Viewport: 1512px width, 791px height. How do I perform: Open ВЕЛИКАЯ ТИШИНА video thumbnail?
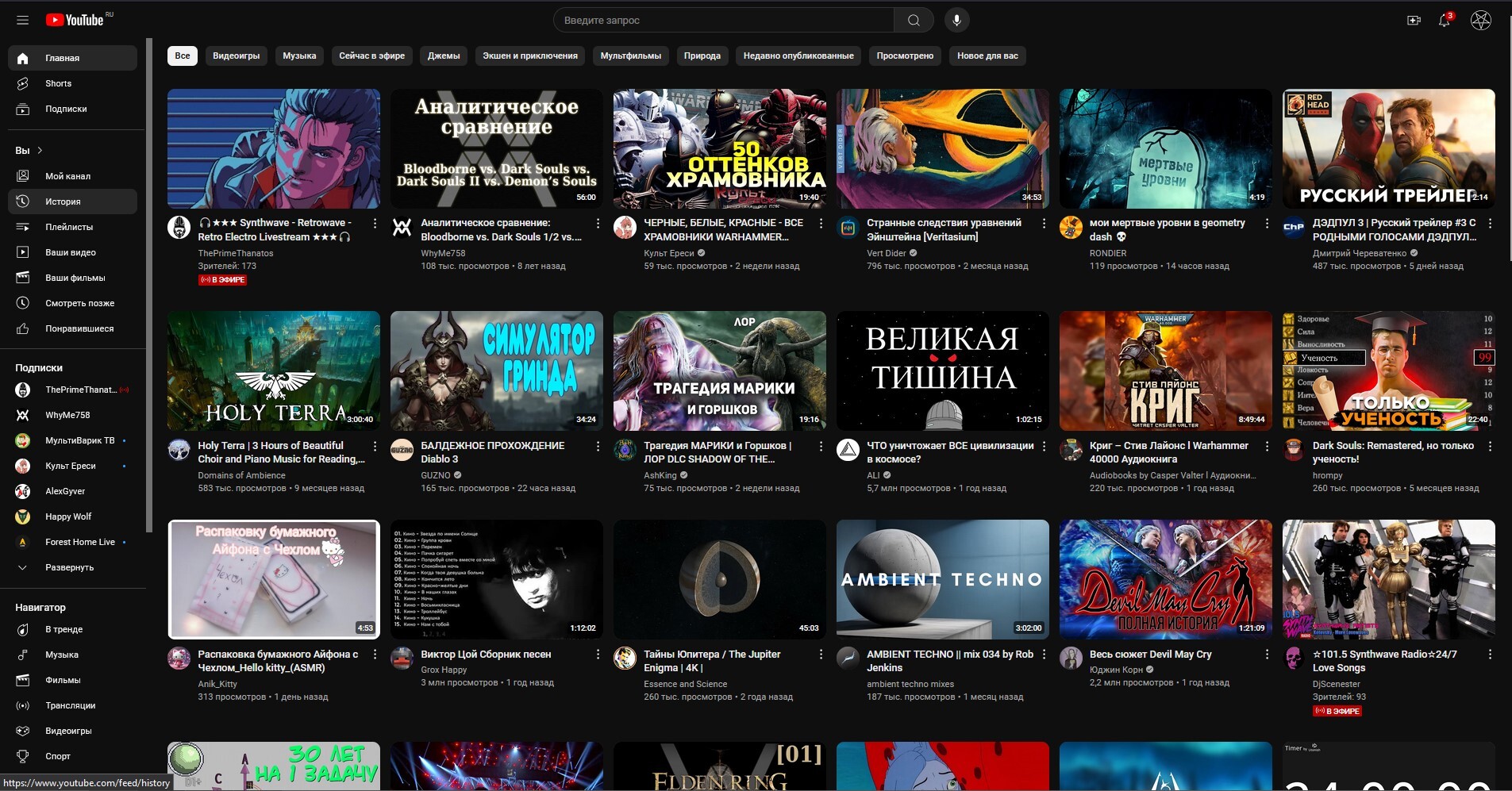pos(943,371)
